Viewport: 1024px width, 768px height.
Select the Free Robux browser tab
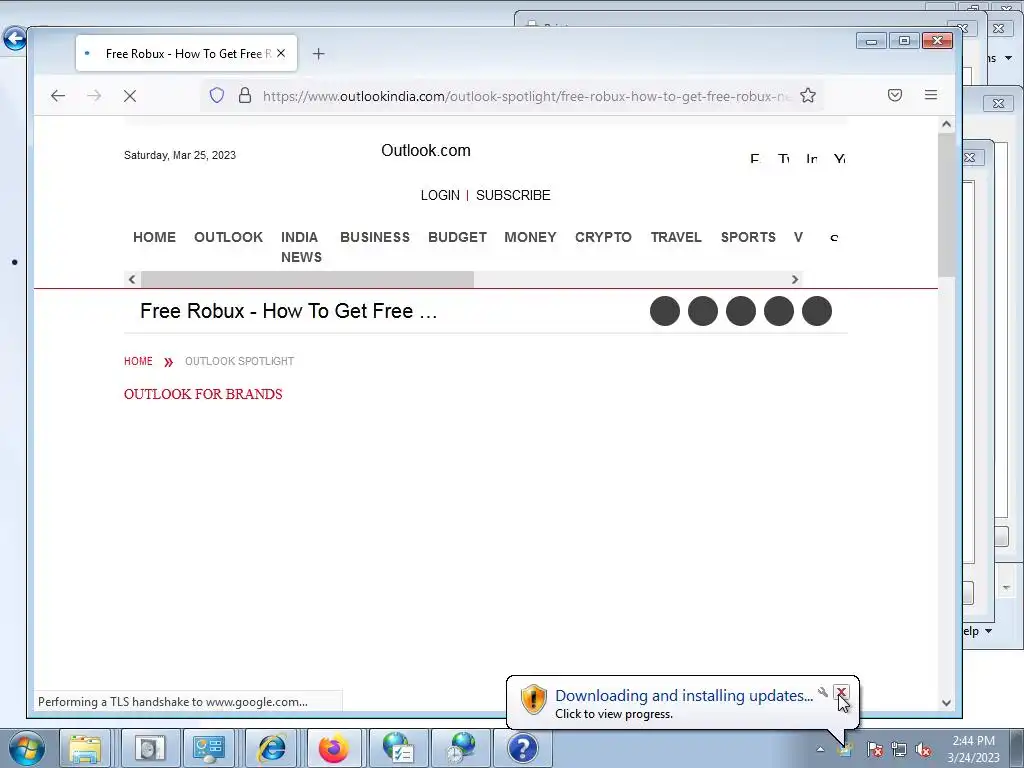pos(186,54)
